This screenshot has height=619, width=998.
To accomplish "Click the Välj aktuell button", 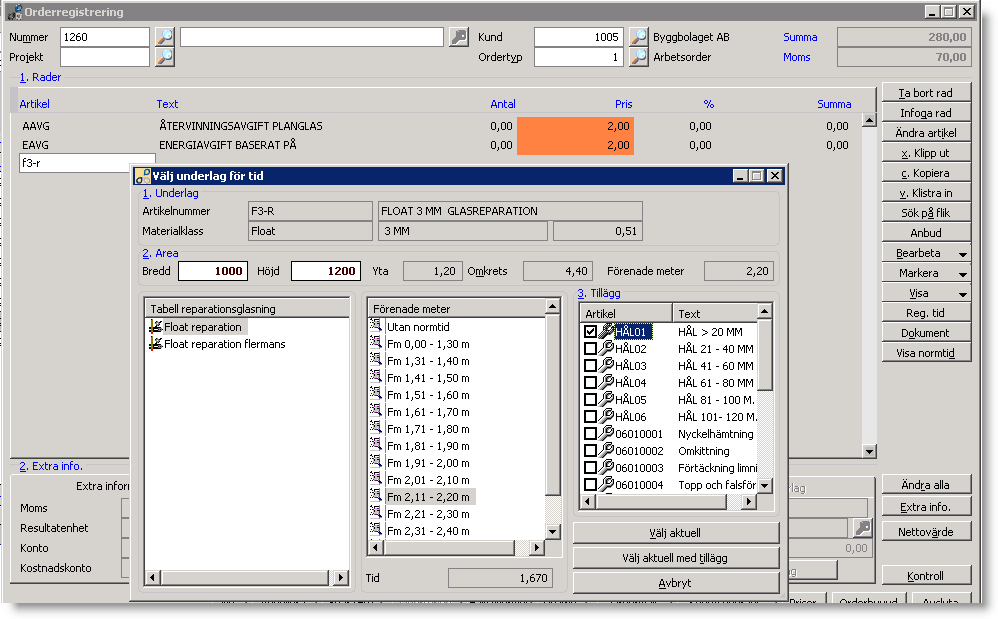I will [675, 533].
